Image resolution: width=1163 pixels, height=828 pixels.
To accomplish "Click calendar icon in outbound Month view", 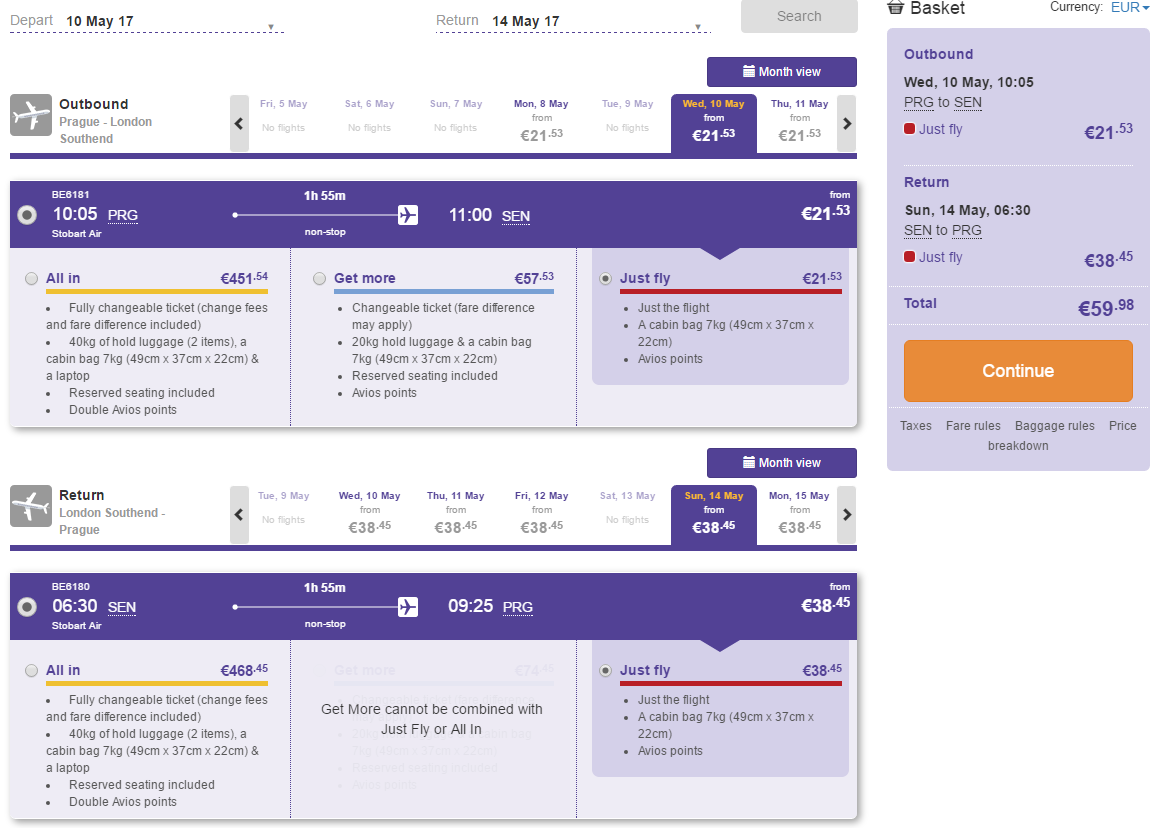I will [749, 71].
